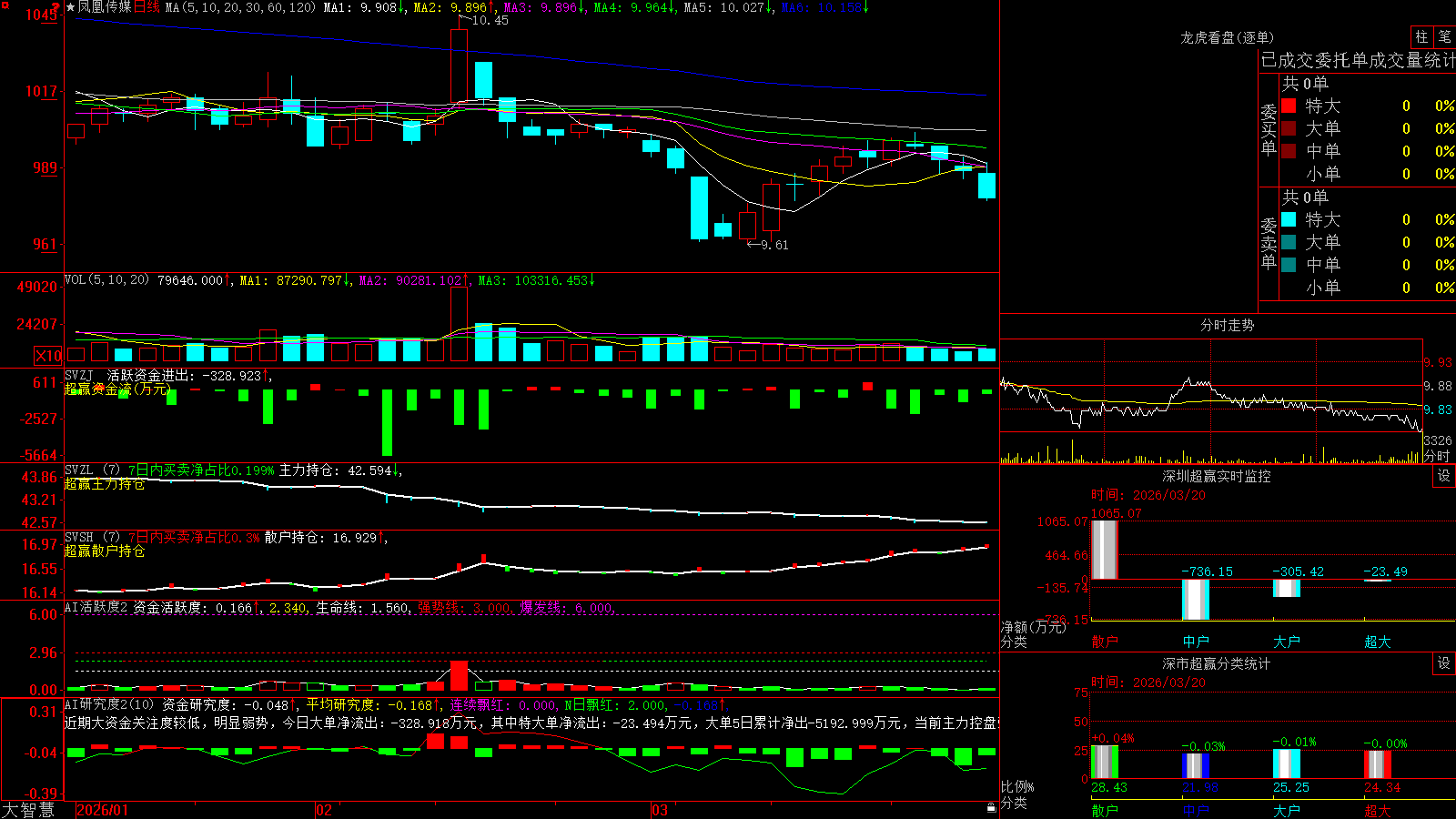Click the 深市超赢分类统计 panel title

click(1217, 663)
